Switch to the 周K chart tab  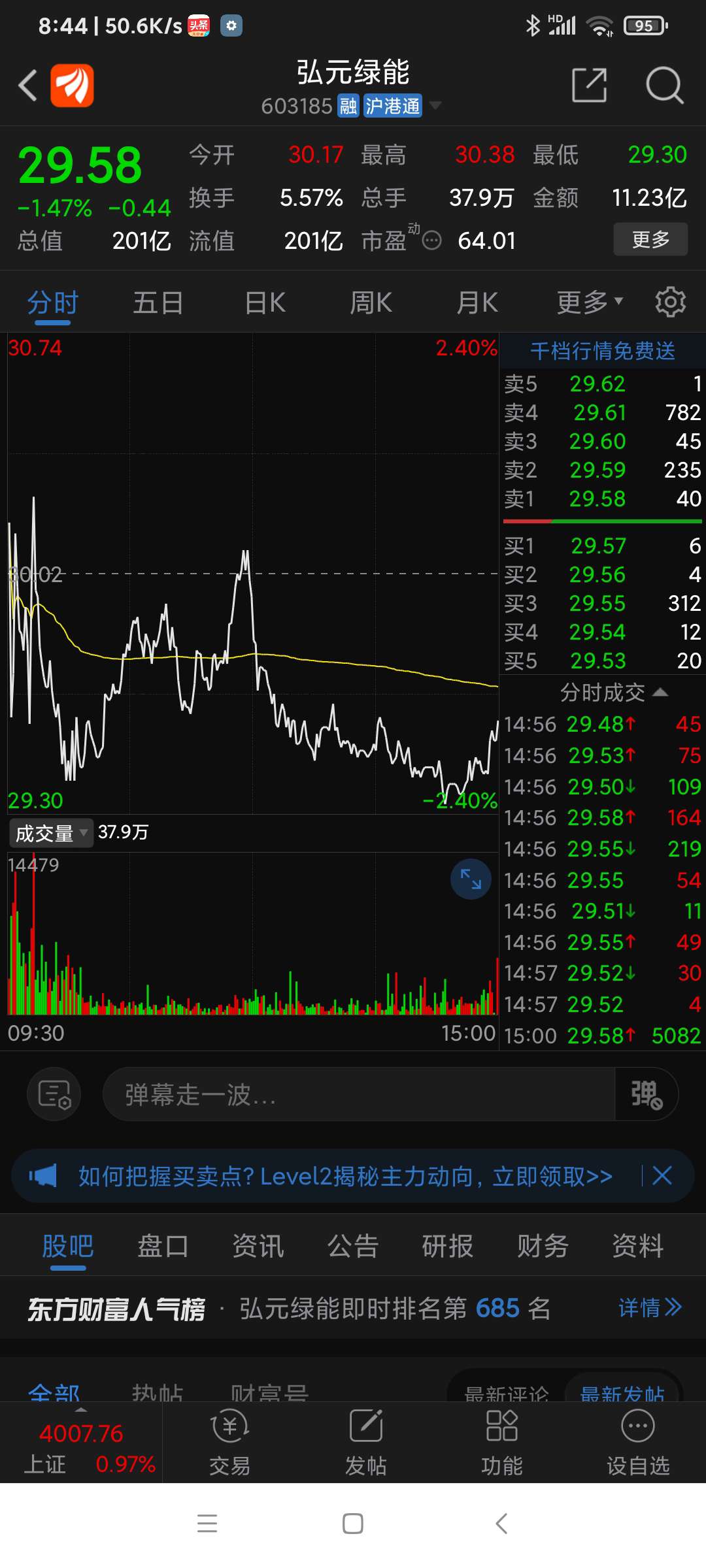tap(371, 303)
